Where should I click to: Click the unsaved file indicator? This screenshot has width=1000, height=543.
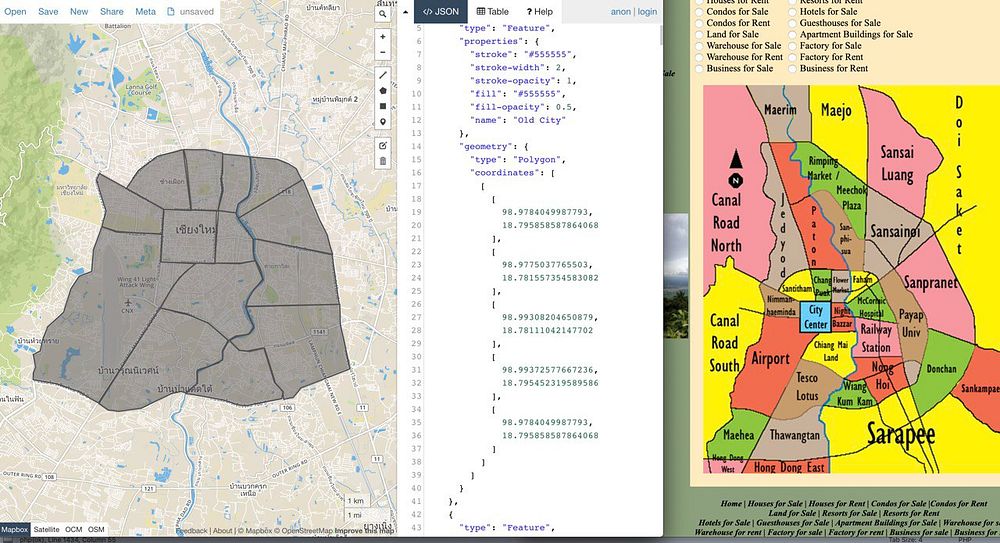(x=190, y=11)
